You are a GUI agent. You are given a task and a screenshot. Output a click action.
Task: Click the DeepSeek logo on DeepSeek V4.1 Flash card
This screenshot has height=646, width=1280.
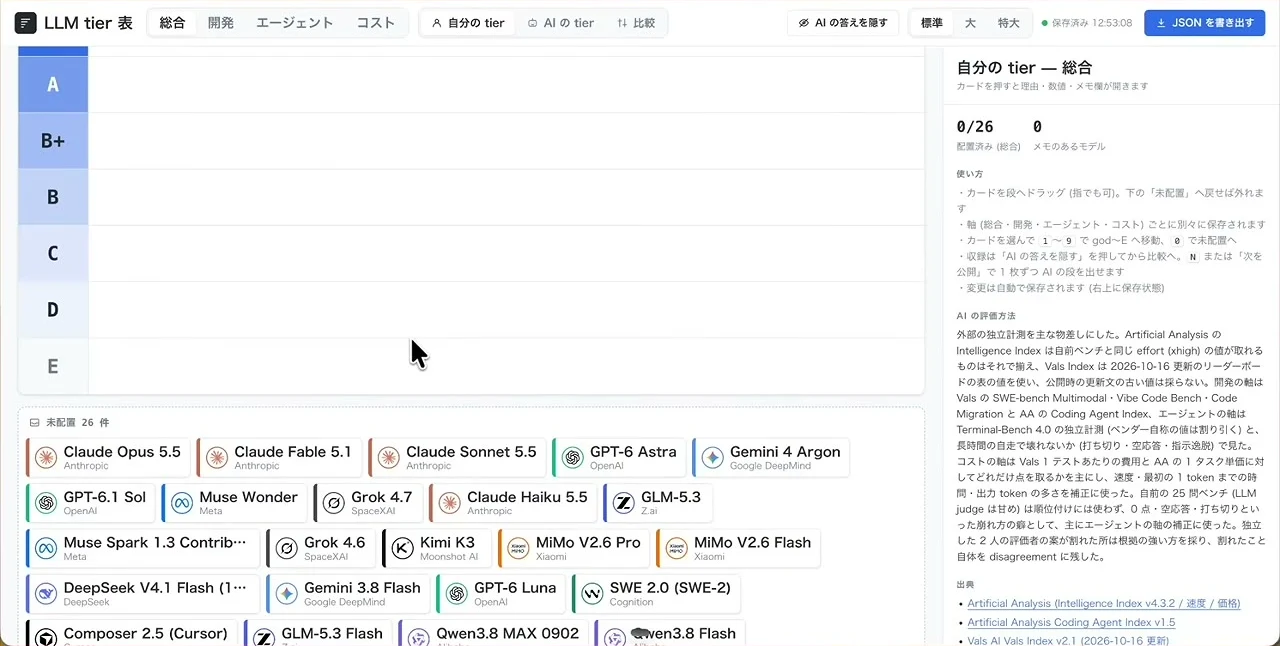pos(46,593)
